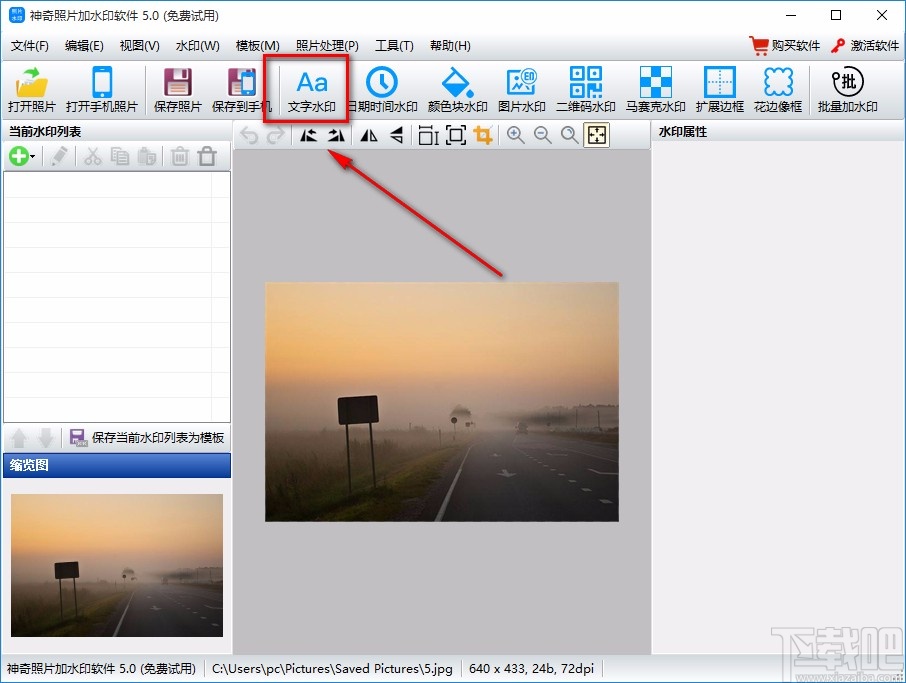Click the paste icon in watermark list
The width and height of the screenshot is (906, 683).
[147, 156]
